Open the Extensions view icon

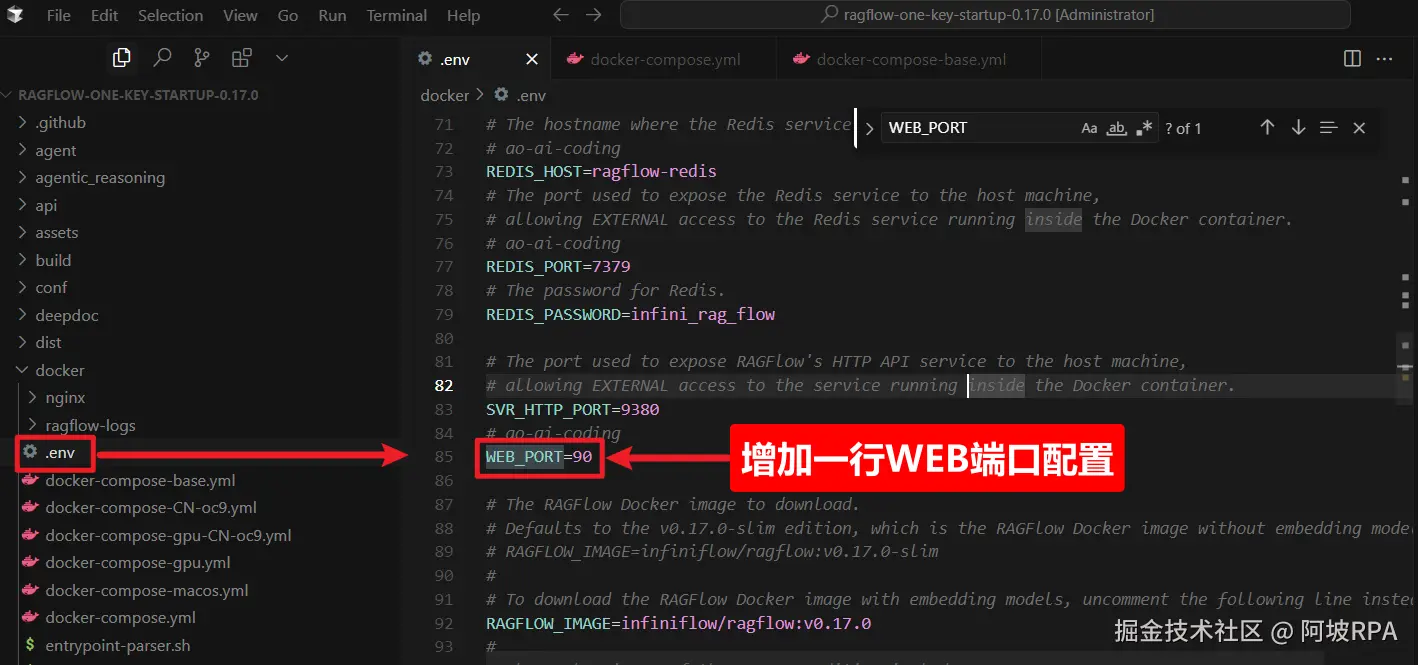[x=242, y=58]
